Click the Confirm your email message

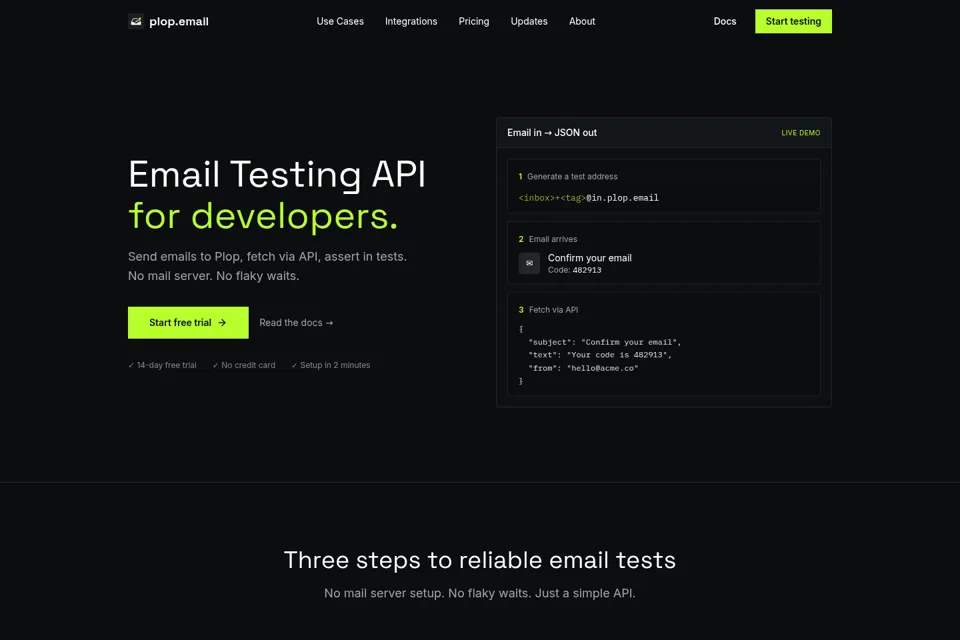(590, 258)
